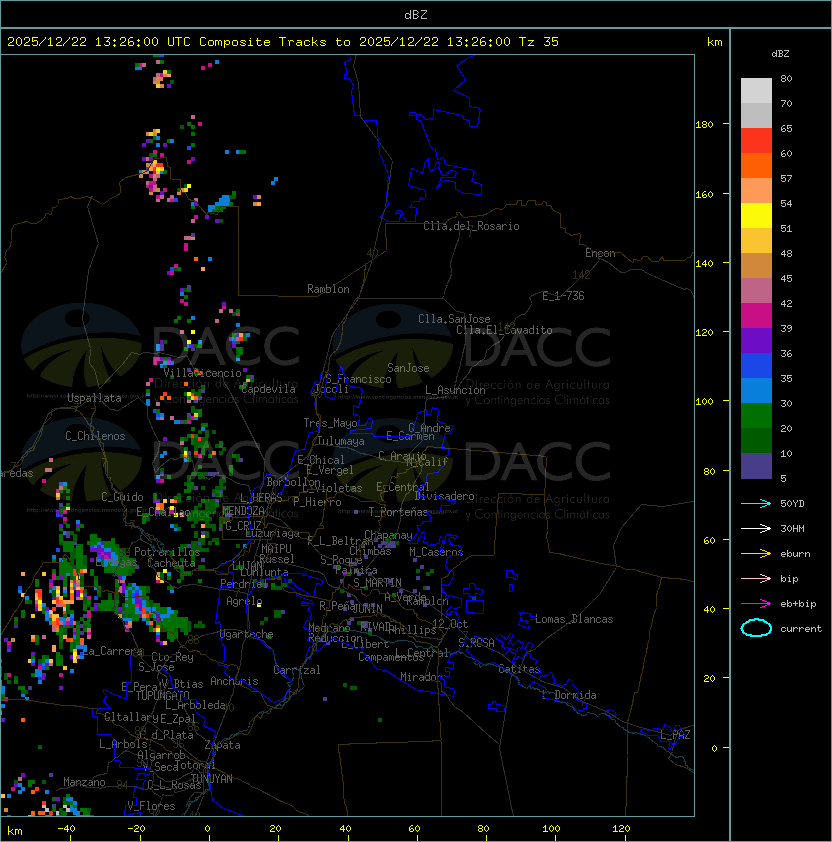832x842 pixels.
Task: Click the yellow eburn arrow in legend
Action: point(756,554)
